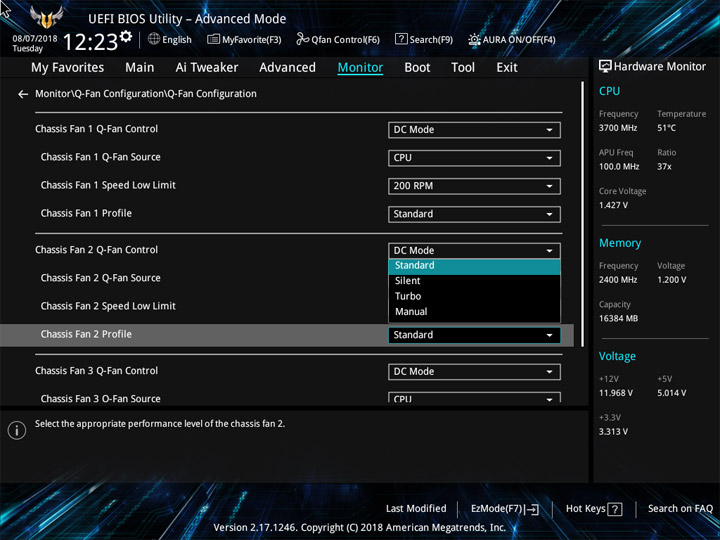The height and width of the screenshot is (540, 720).
Task: Click the time settings gear icon
Action: (x=126, y=36)
